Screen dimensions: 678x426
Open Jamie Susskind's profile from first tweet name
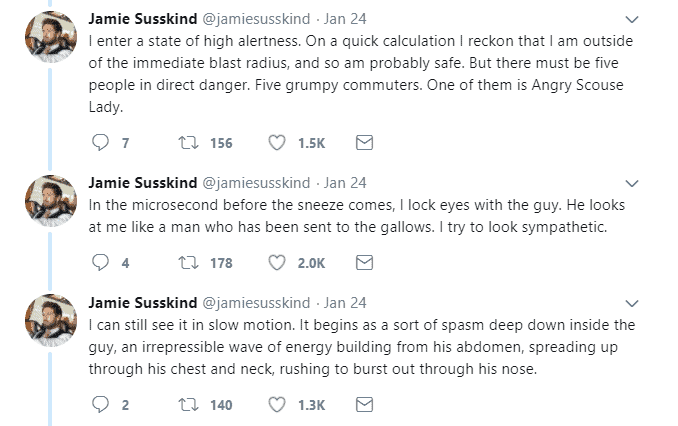tap(143, 19)
